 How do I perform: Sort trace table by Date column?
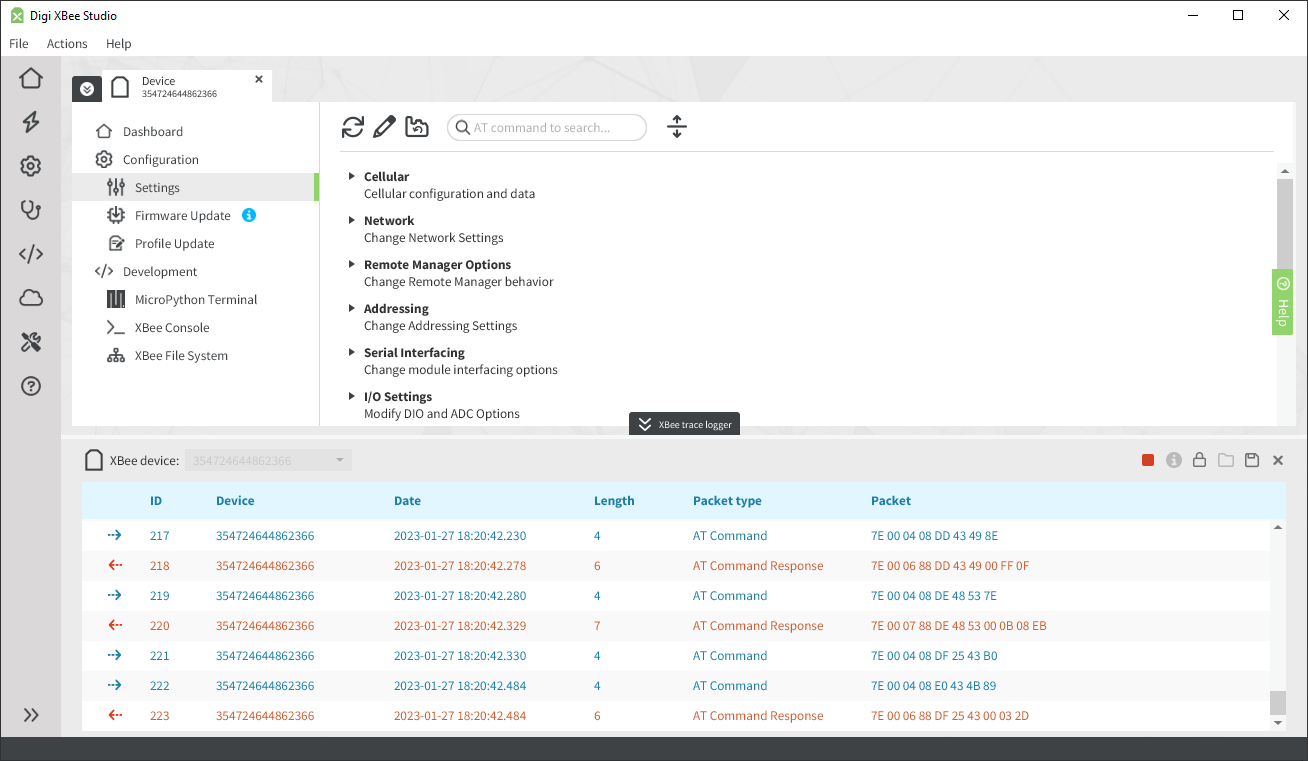click(x=407, y=501)
